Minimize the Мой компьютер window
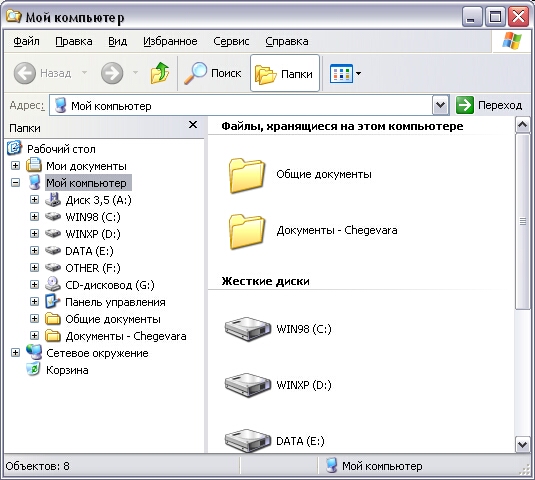This screenshot has height=480, width=535. pos(471,16)
